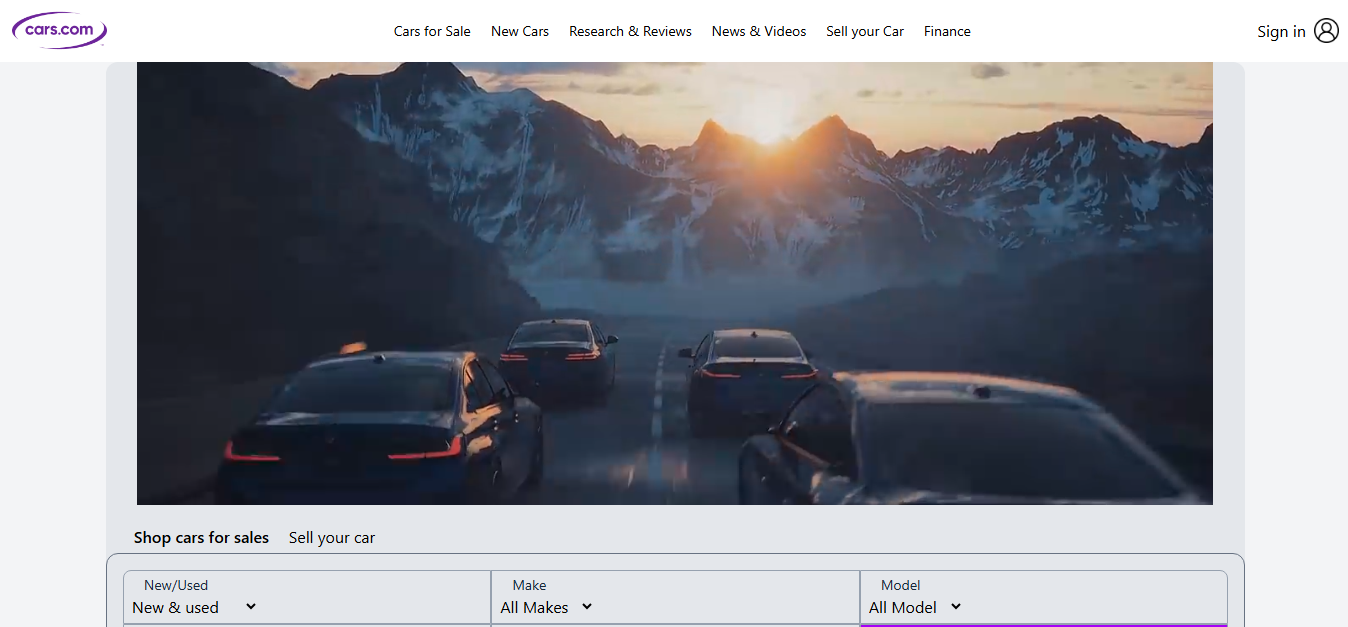Click the cars.com logo
This screenshot has width=1348, height=627.
[x=59, y=30]
